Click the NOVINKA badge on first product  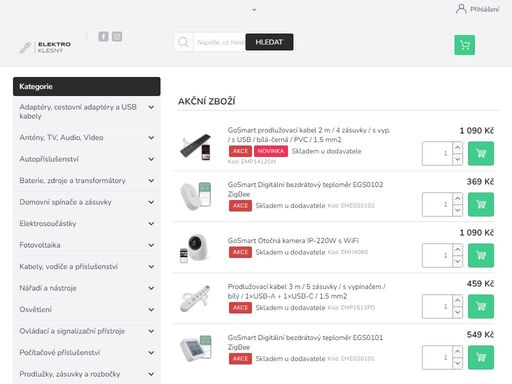click(x=271, y=151)
